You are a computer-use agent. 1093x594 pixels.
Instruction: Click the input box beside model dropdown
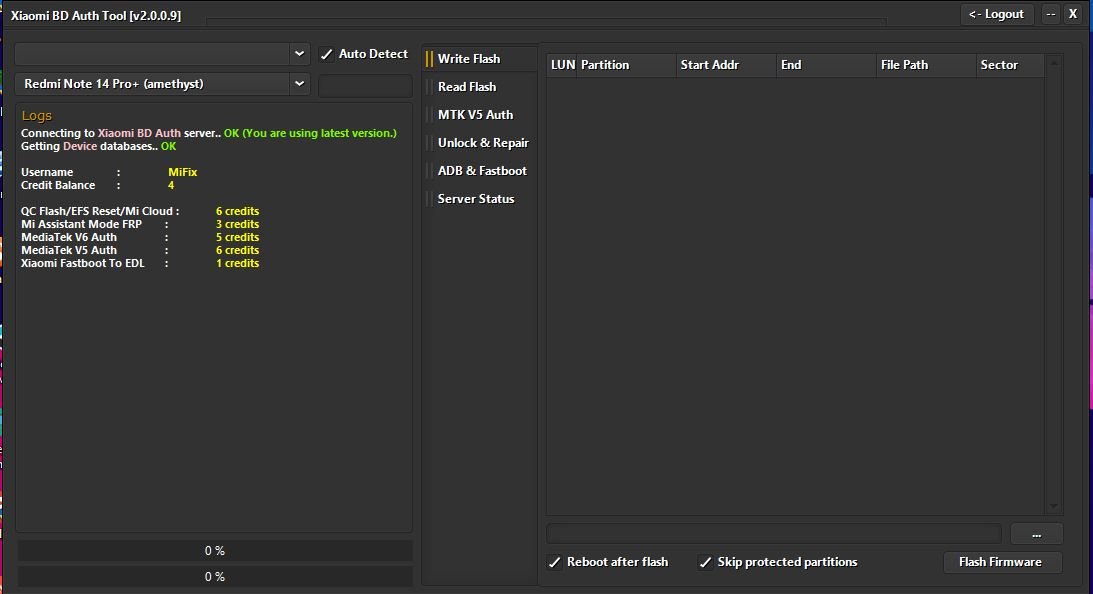(365, 86)
